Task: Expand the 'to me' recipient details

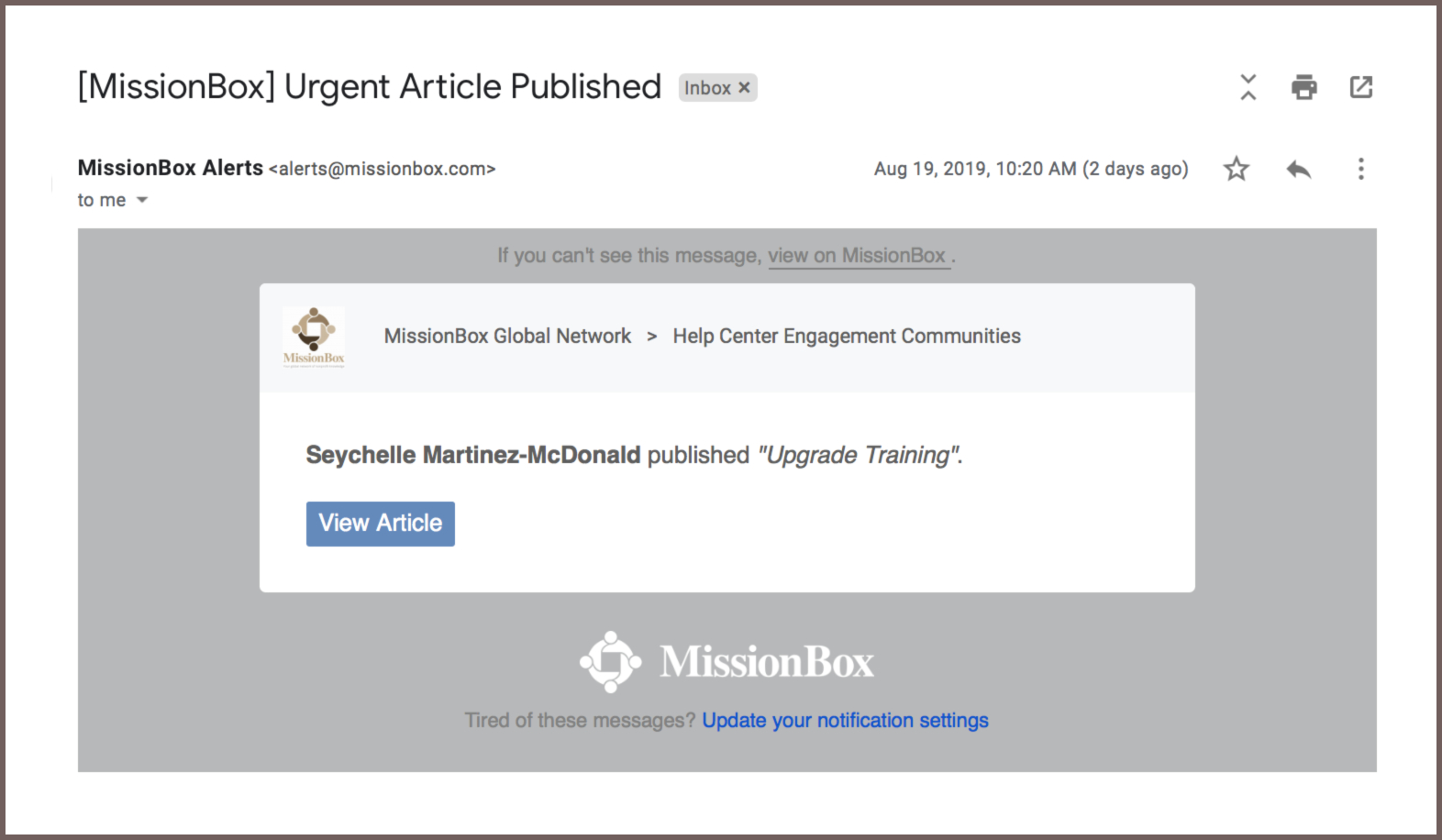Action: [x=142, y=200]
